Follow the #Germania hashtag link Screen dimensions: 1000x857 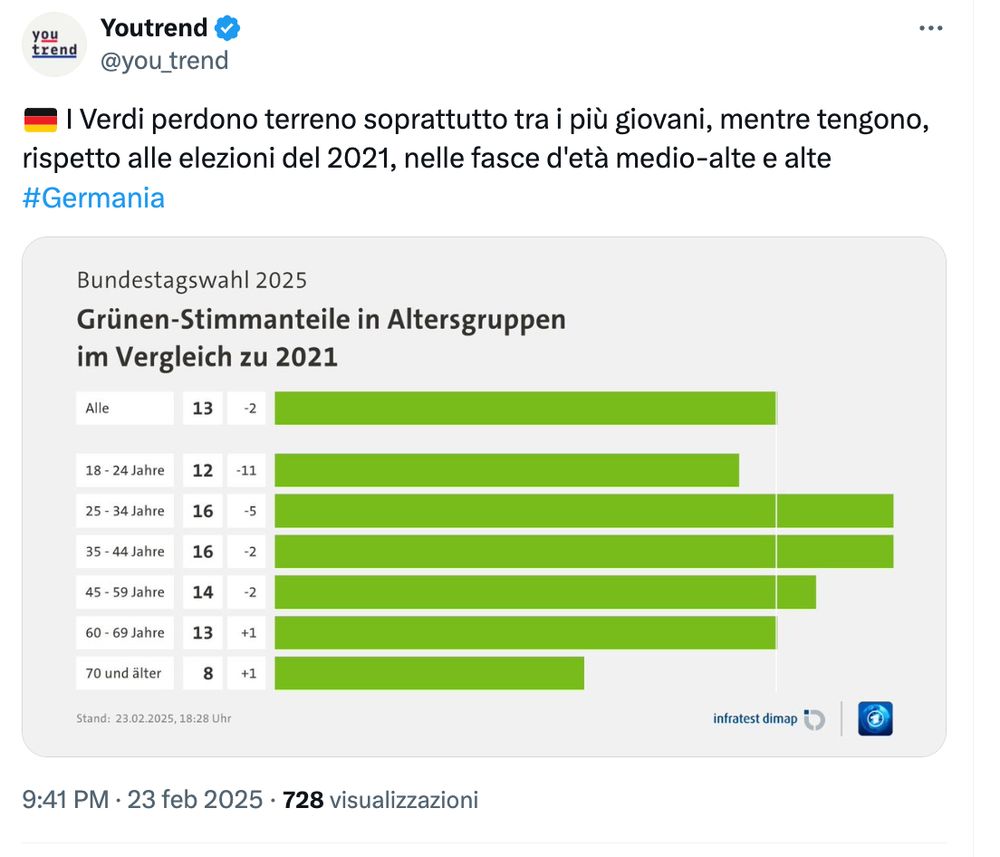coord(94,198)
